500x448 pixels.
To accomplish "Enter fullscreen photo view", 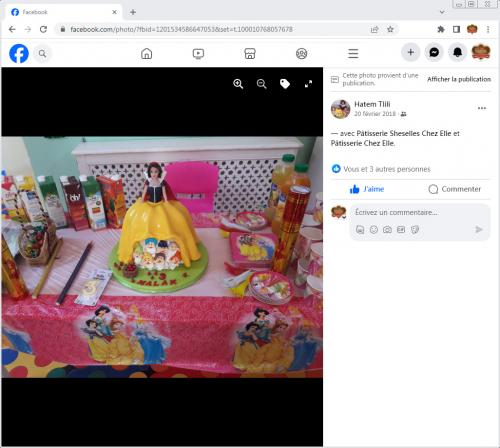I will coord(308,84).
